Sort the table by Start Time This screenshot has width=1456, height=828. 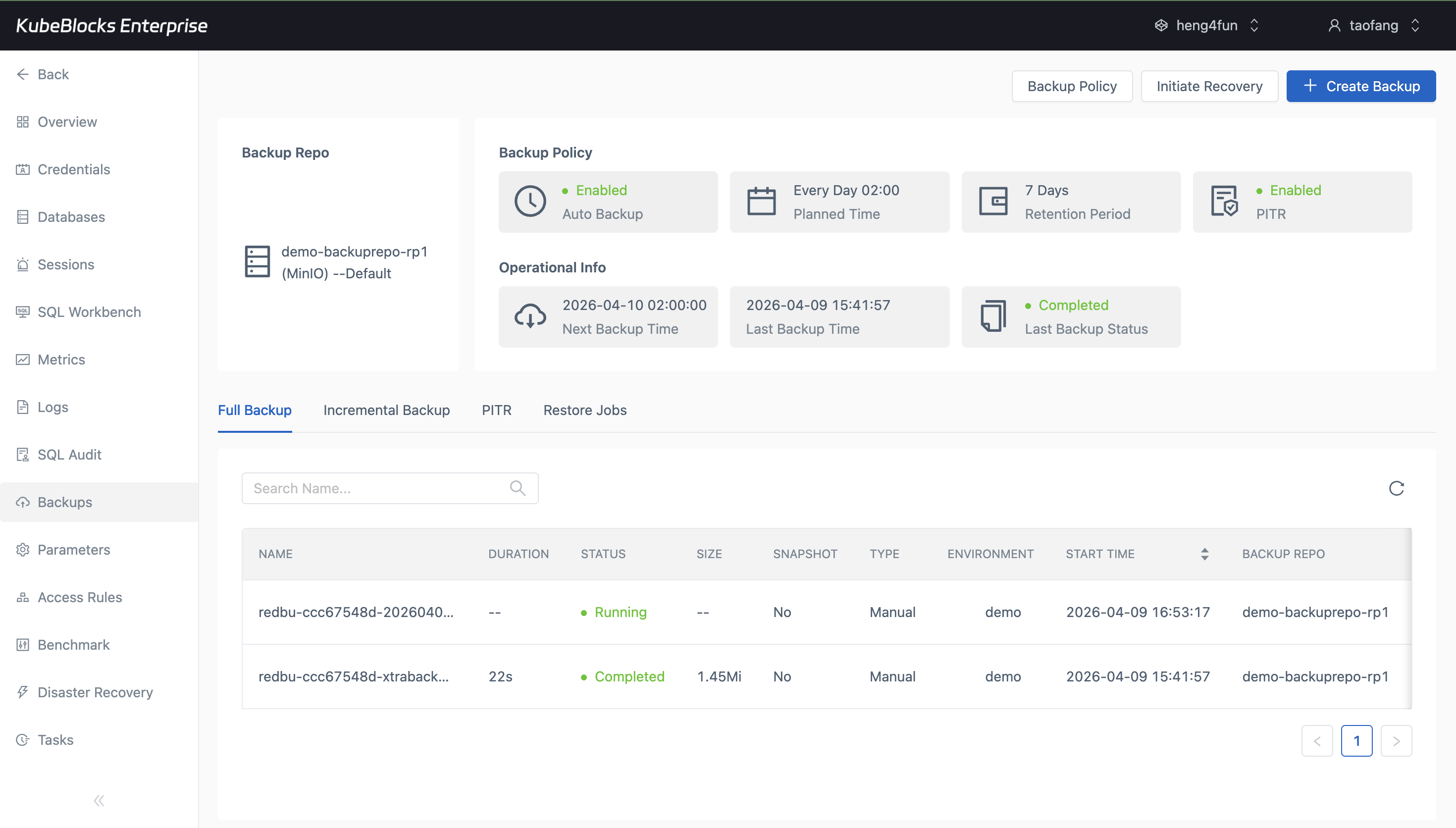click(1204, 553)
